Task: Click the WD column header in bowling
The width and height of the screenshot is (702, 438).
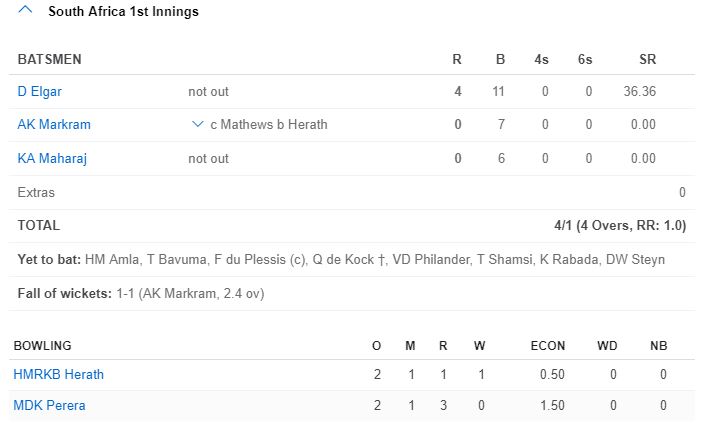Action: (606, 346)
